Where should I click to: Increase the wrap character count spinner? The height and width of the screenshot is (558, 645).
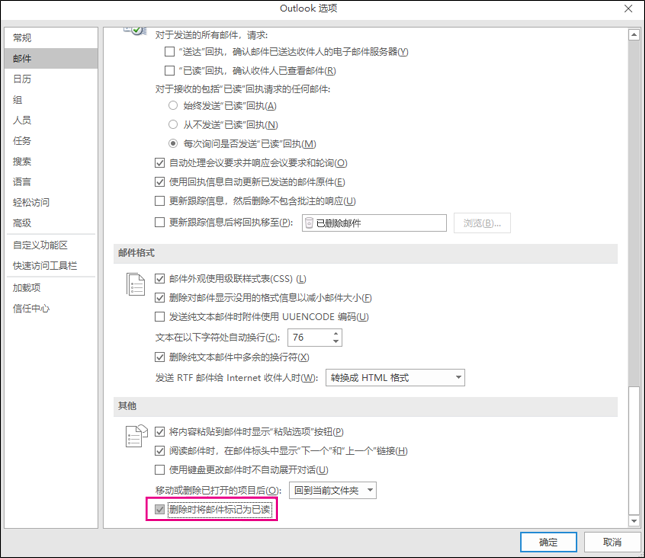click(x=336, y=333)
